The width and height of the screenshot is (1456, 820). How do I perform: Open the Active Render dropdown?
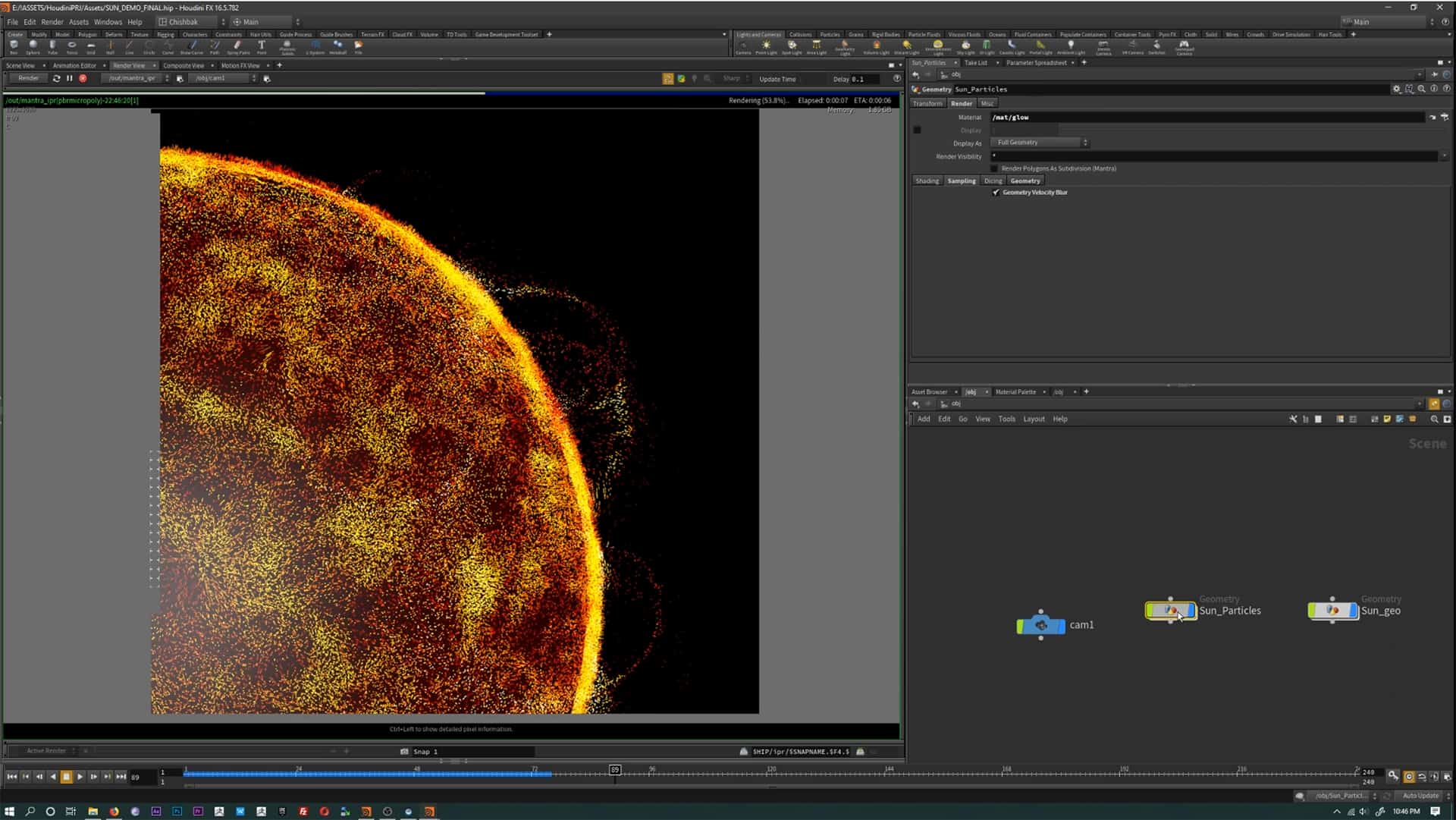click(x=50, y=751)
